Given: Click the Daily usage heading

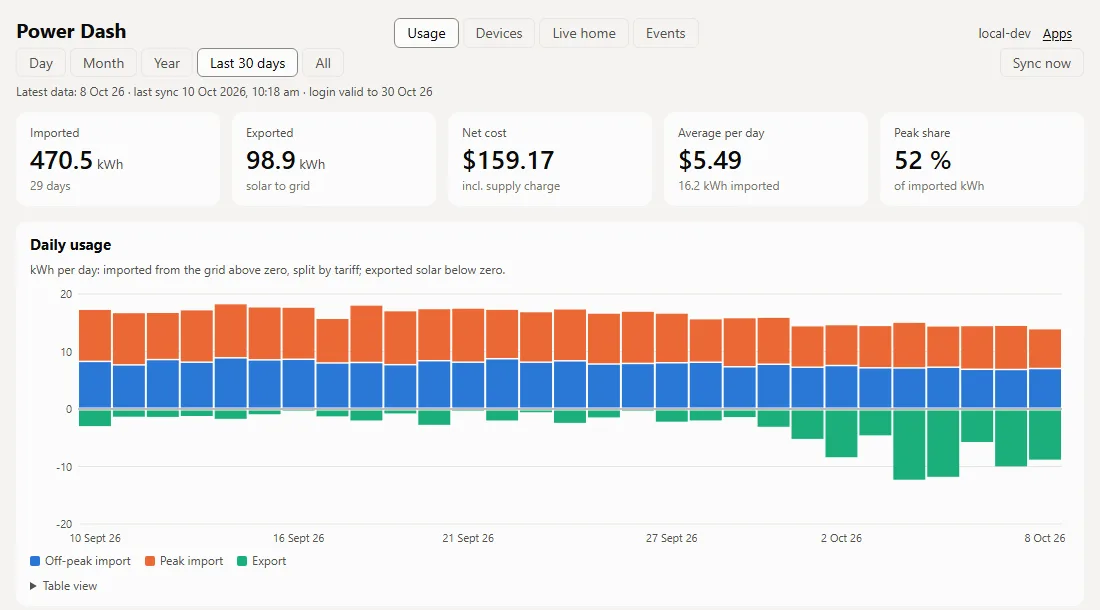Looking at the screenshot, I should 70,245.
